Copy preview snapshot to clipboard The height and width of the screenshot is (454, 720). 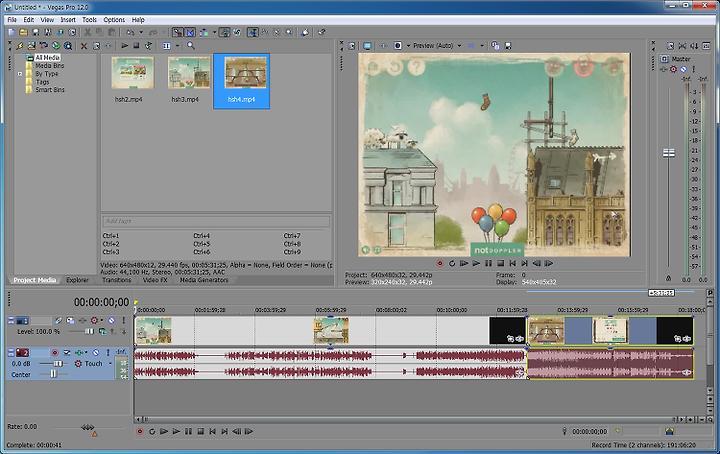tap(495, 45)
